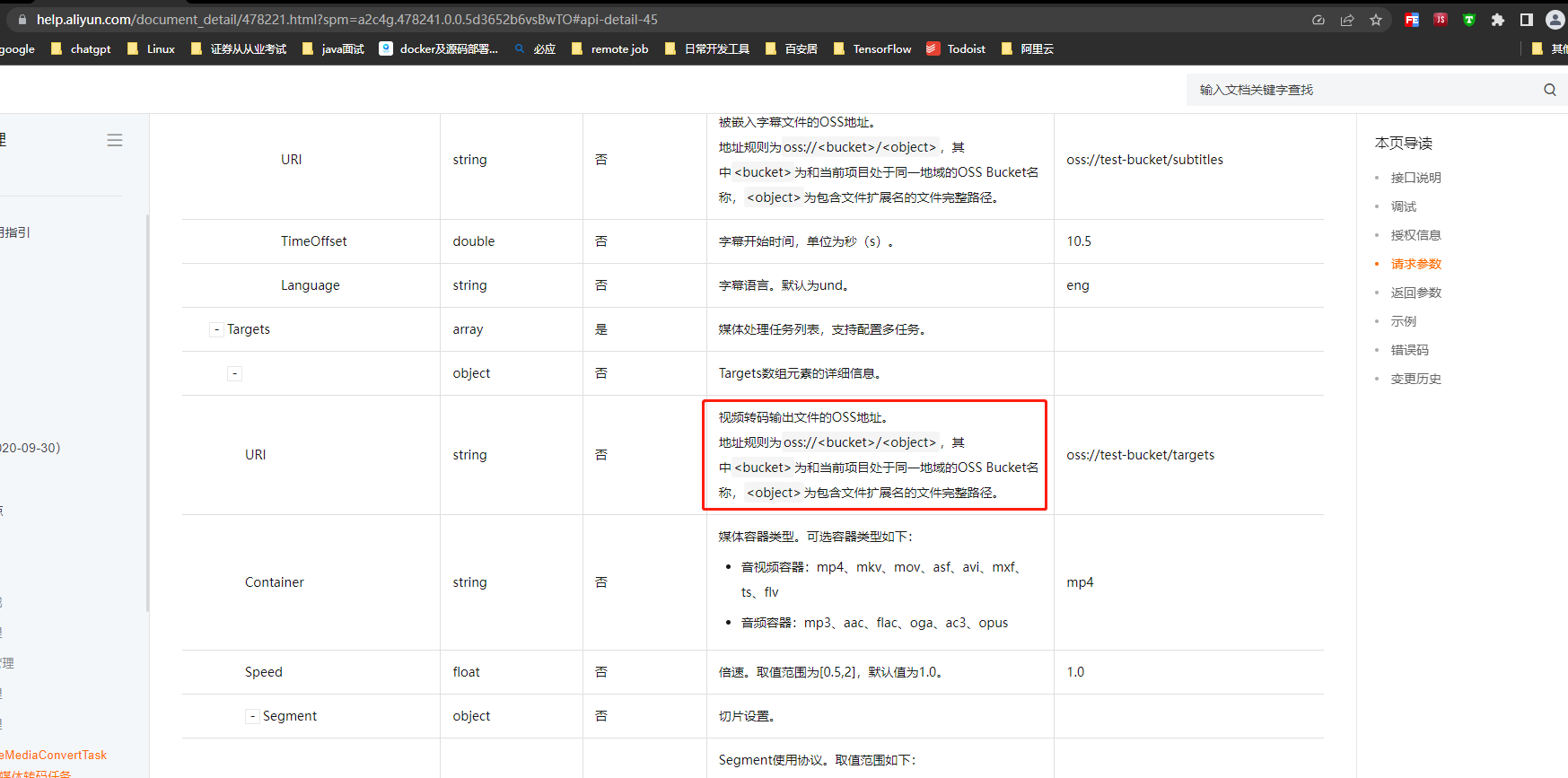Image resolution: width=1568 pixels, height=778 pixels.
Task: Open the FE helper extension
Action: tap(1412, 20)
